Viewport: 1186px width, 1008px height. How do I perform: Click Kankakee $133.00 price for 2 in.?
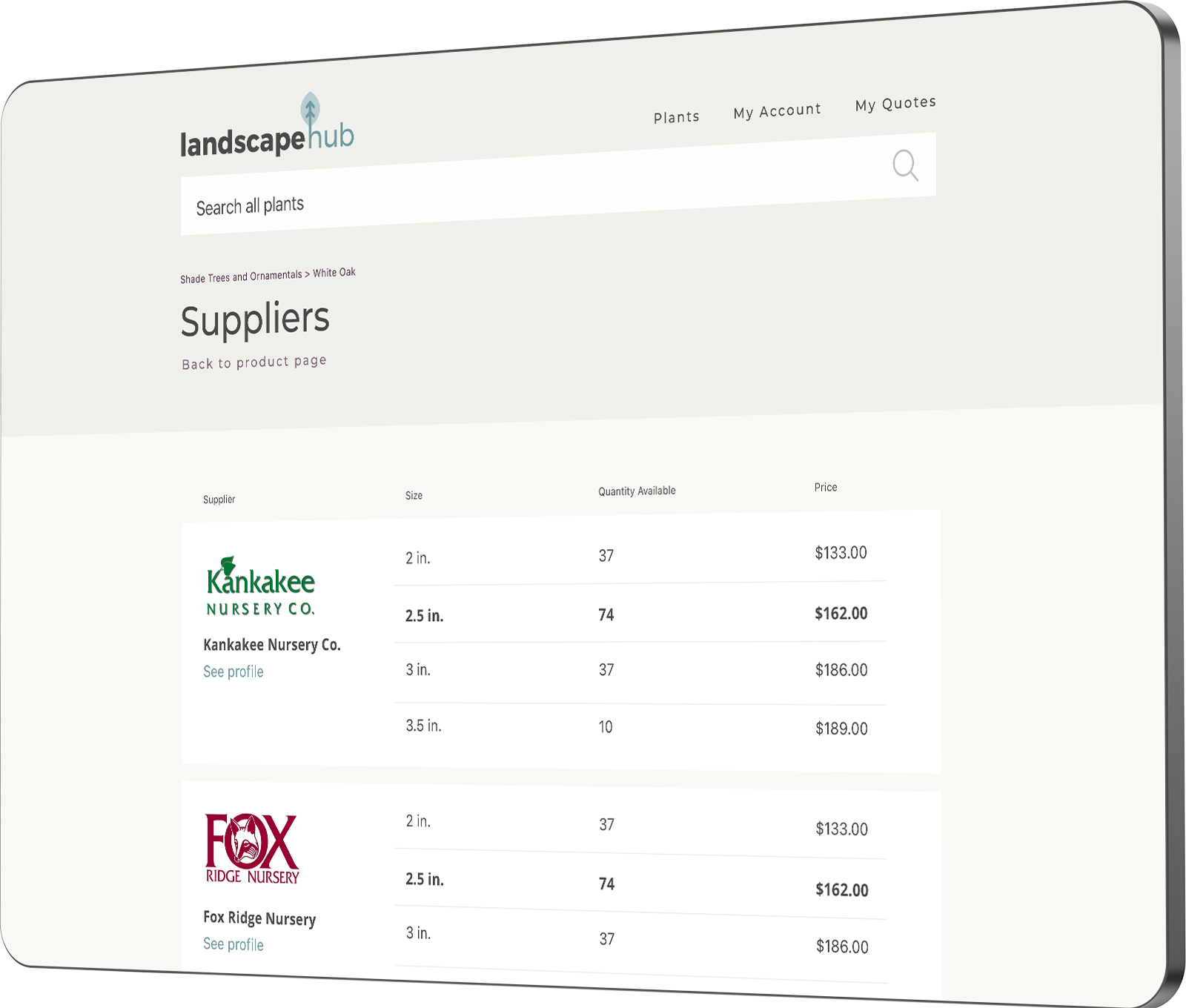841,553
